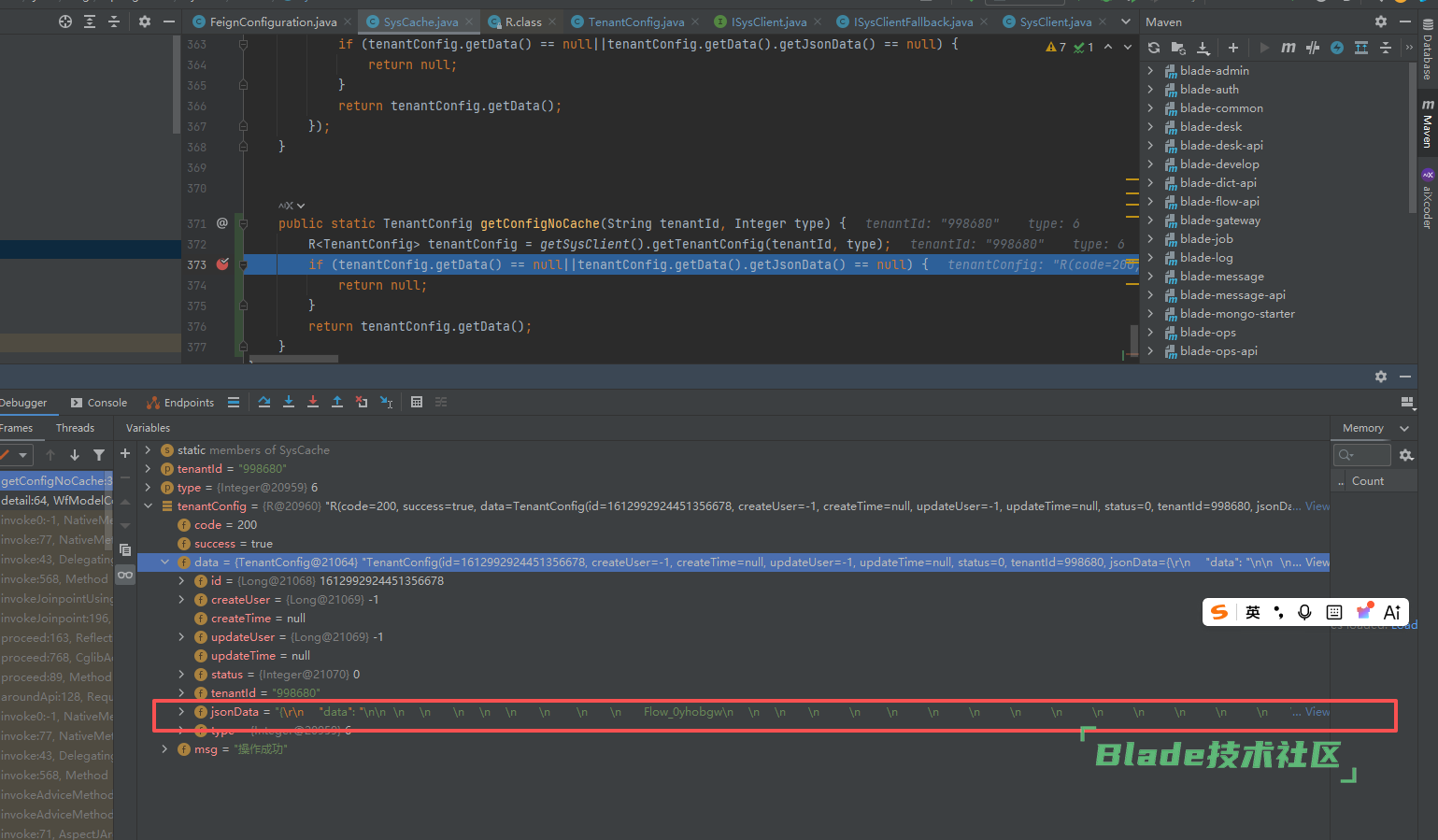Open the Threads tab in debugger

pos(75,428)
